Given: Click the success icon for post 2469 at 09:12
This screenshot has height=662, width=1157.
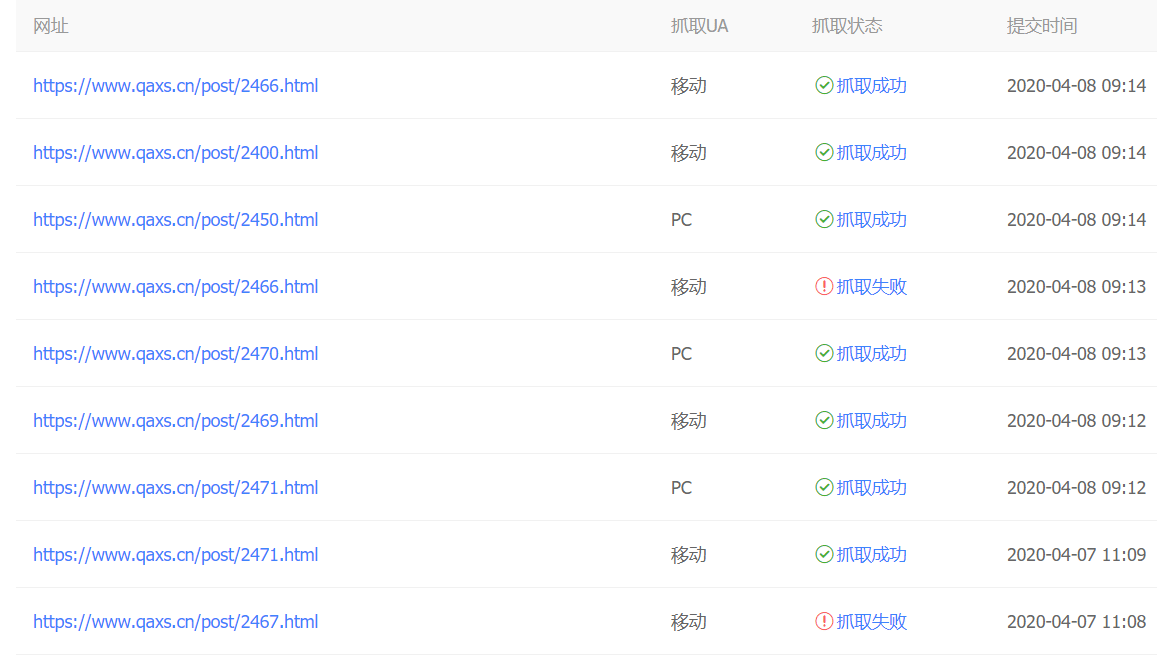Looking at the screenshot, I should click(x=823, y=420).
